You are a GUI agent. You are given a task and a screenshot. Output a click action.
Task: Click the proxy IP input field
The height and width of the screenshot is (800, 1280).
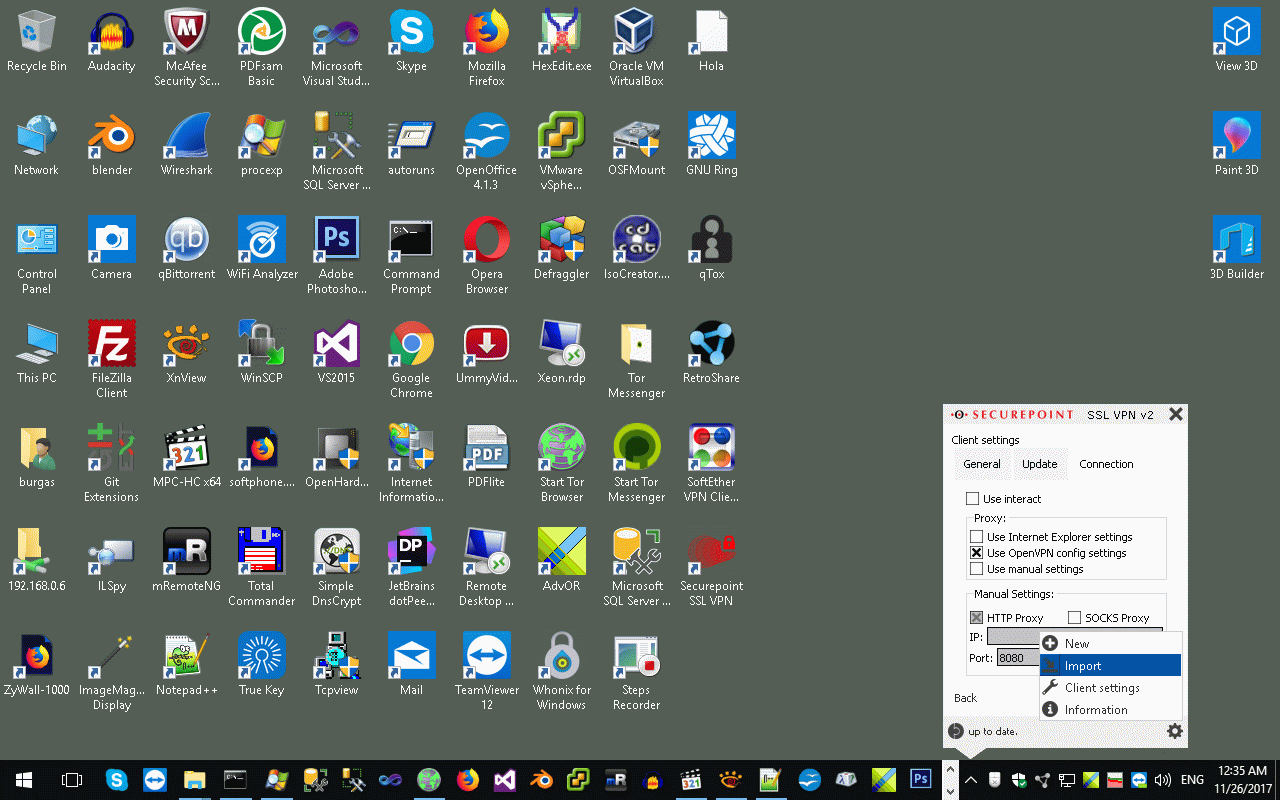(1075, 636)
